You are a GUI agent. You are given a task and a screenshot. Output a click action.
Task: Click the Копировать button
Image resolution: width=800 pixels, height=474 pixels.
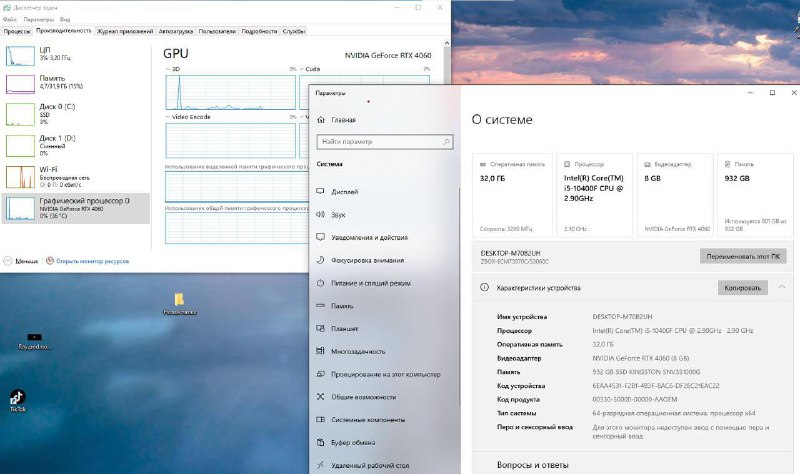[x=742, y=288]
